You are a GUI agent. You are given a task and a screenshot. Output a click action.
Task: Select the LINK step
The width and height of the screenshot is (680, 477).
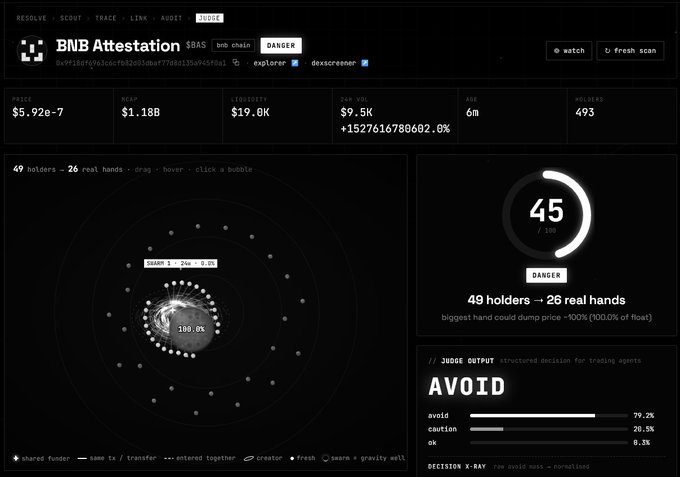pos(139,18)
